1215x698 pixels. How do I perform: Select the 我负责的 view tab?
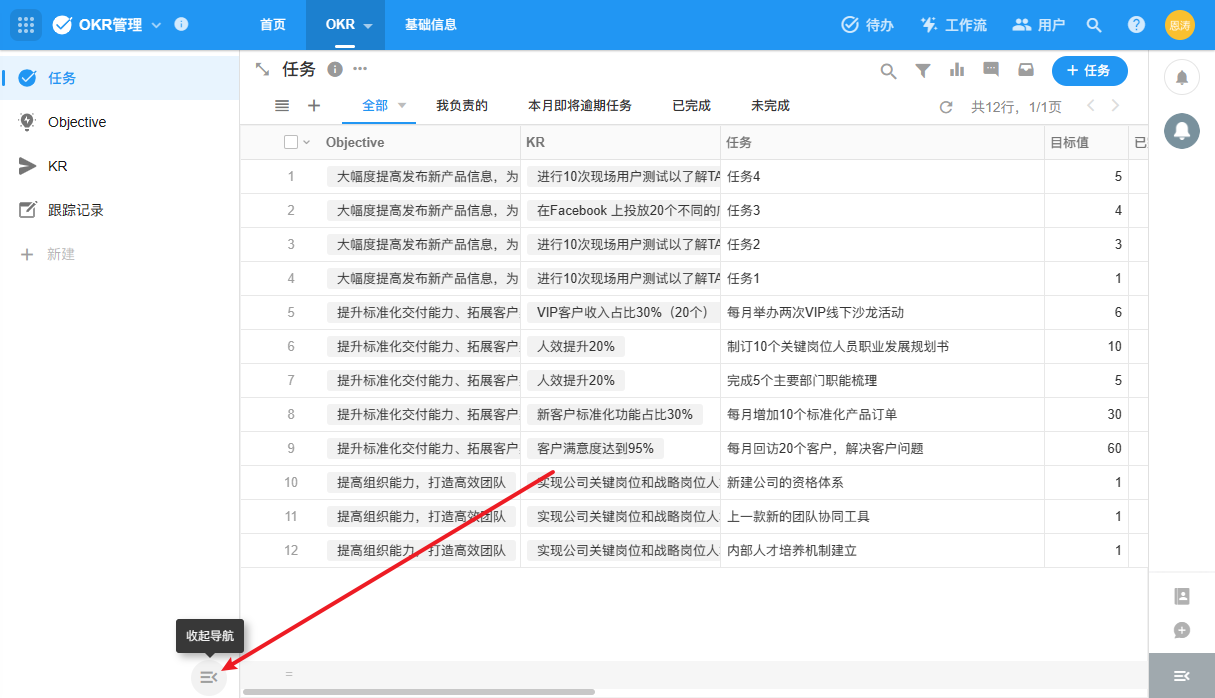[x=462, y=106]
